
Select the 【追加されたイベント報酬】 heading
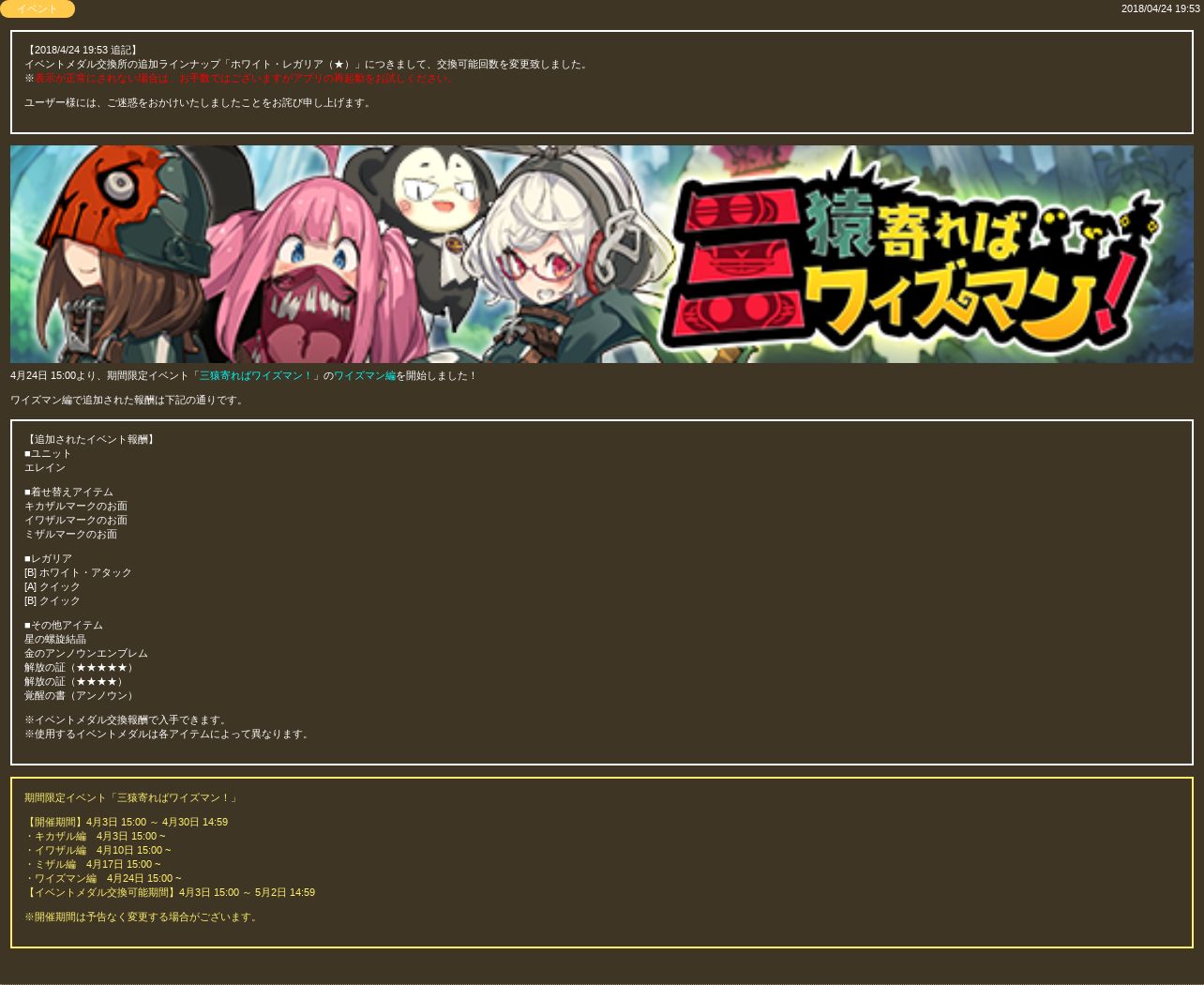coord(90,440)
